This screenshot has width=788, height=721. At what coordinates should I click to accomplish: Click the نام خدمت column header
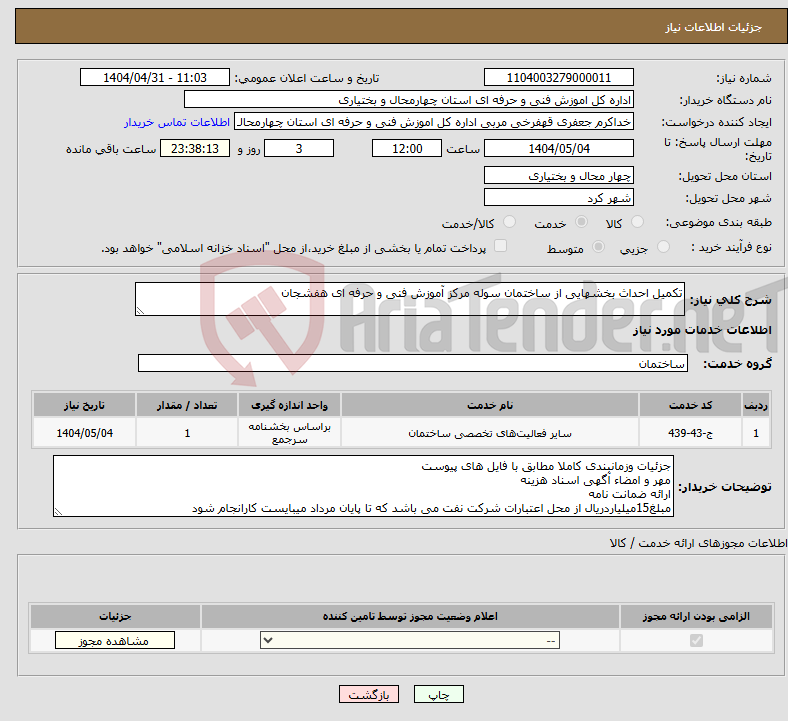(x=489, y=405)
